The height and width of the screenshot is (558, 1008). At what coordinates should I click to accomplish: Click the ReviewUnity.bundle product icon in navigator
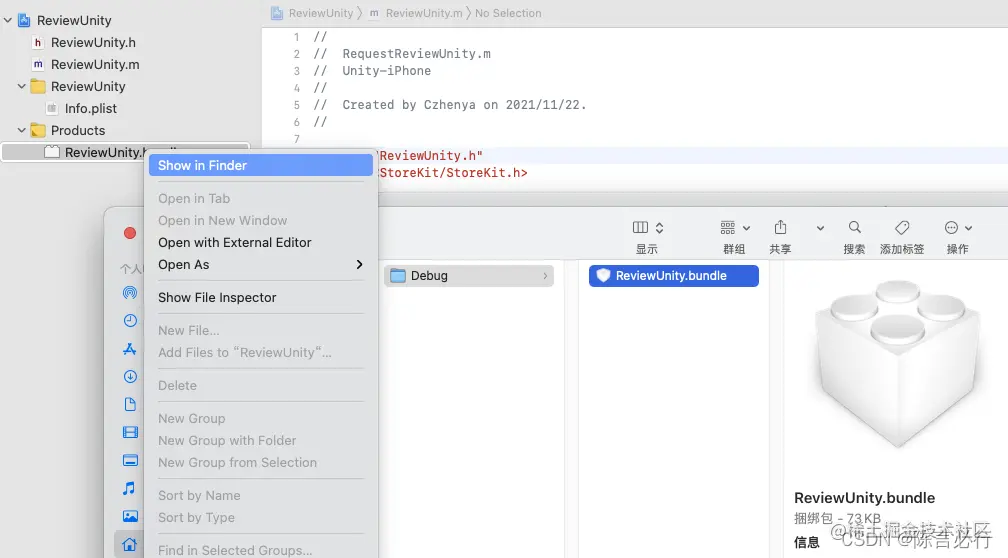pos(52,152)
